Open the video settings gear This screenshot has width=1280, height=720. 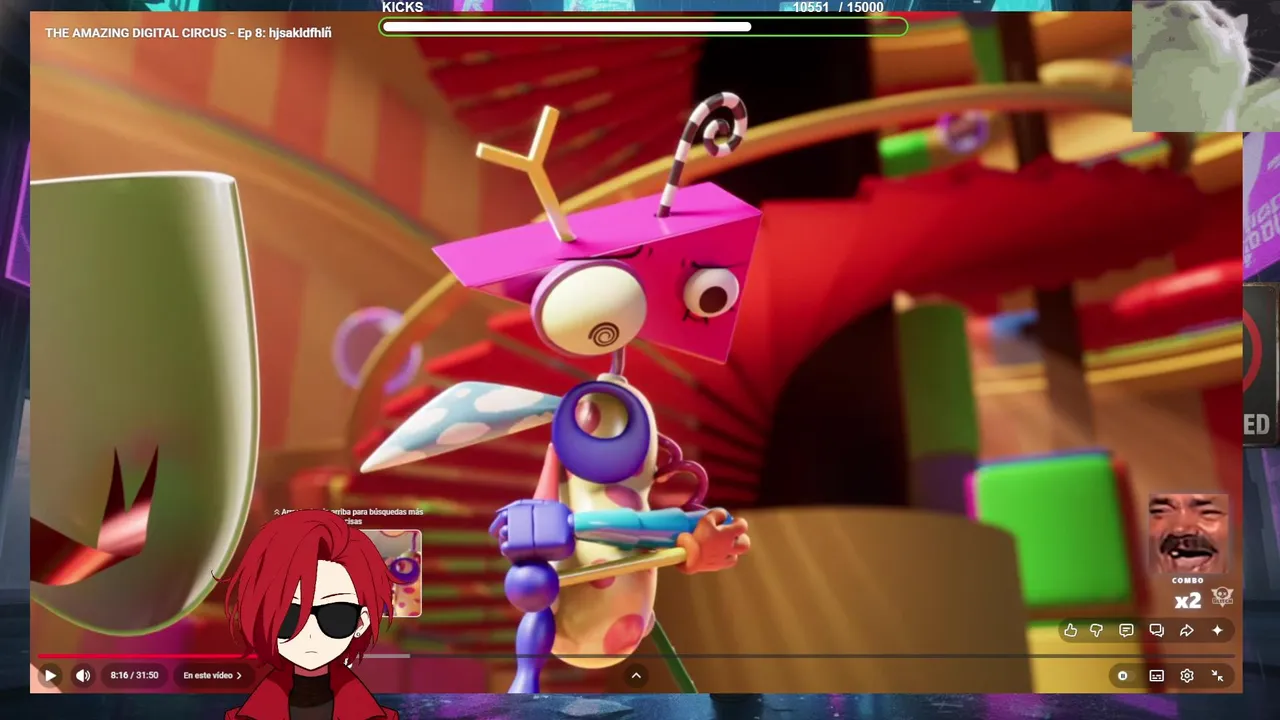(1187, 676)
